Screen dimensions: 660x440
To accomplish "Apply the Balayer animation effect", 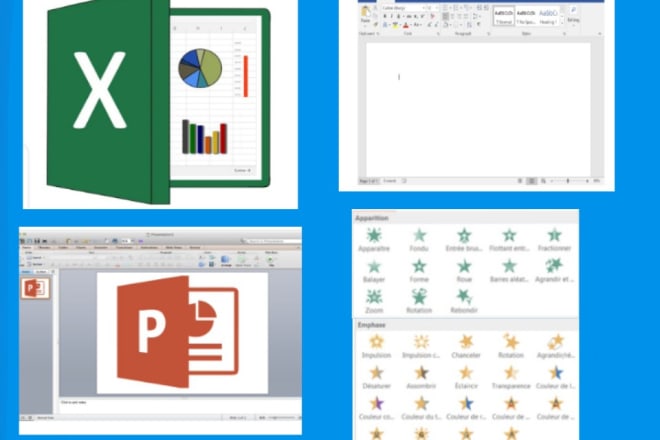I will (374, 271).
